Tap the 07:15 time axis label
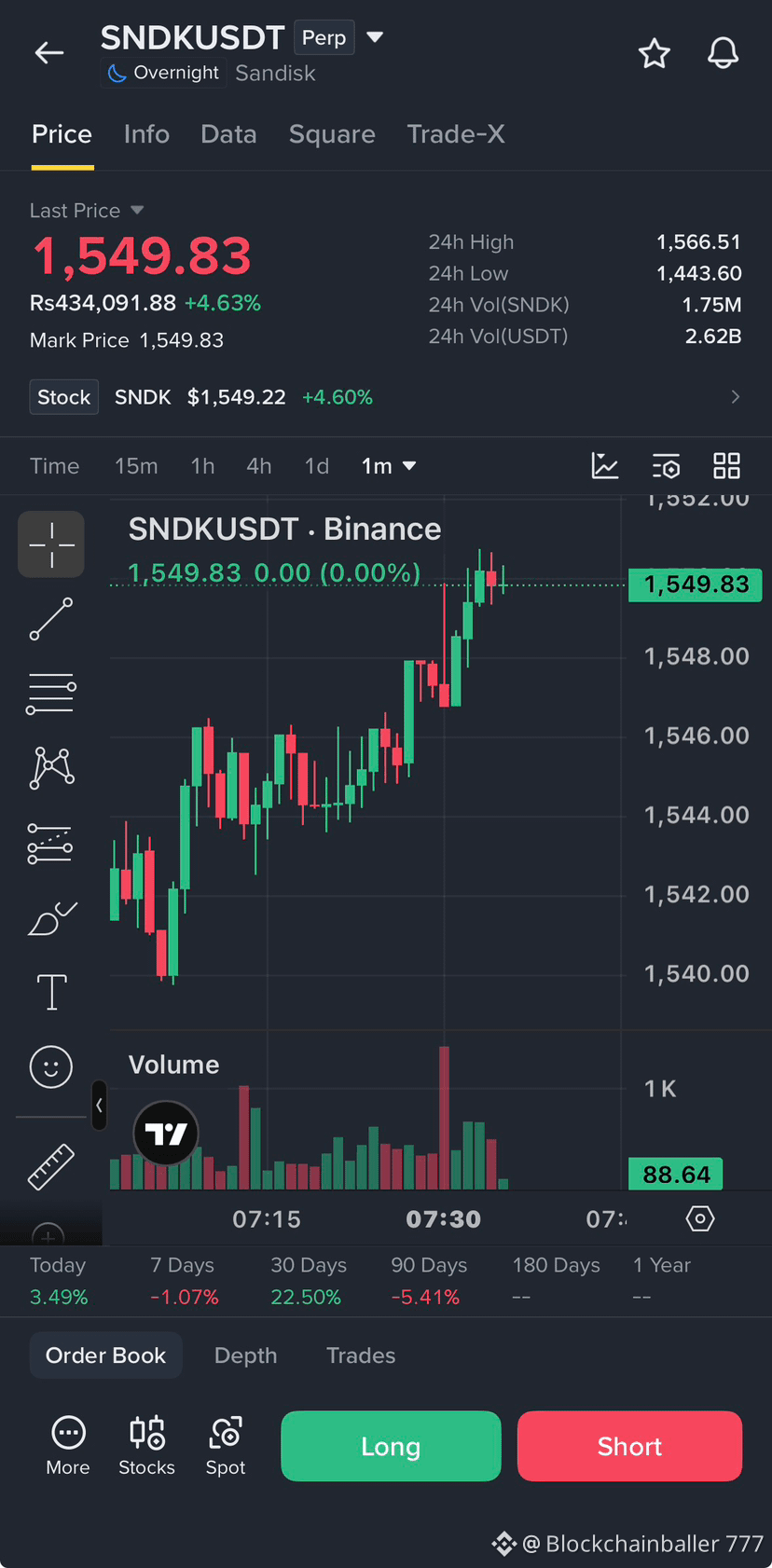The image size is (772, 1568). click(267, 1219)
